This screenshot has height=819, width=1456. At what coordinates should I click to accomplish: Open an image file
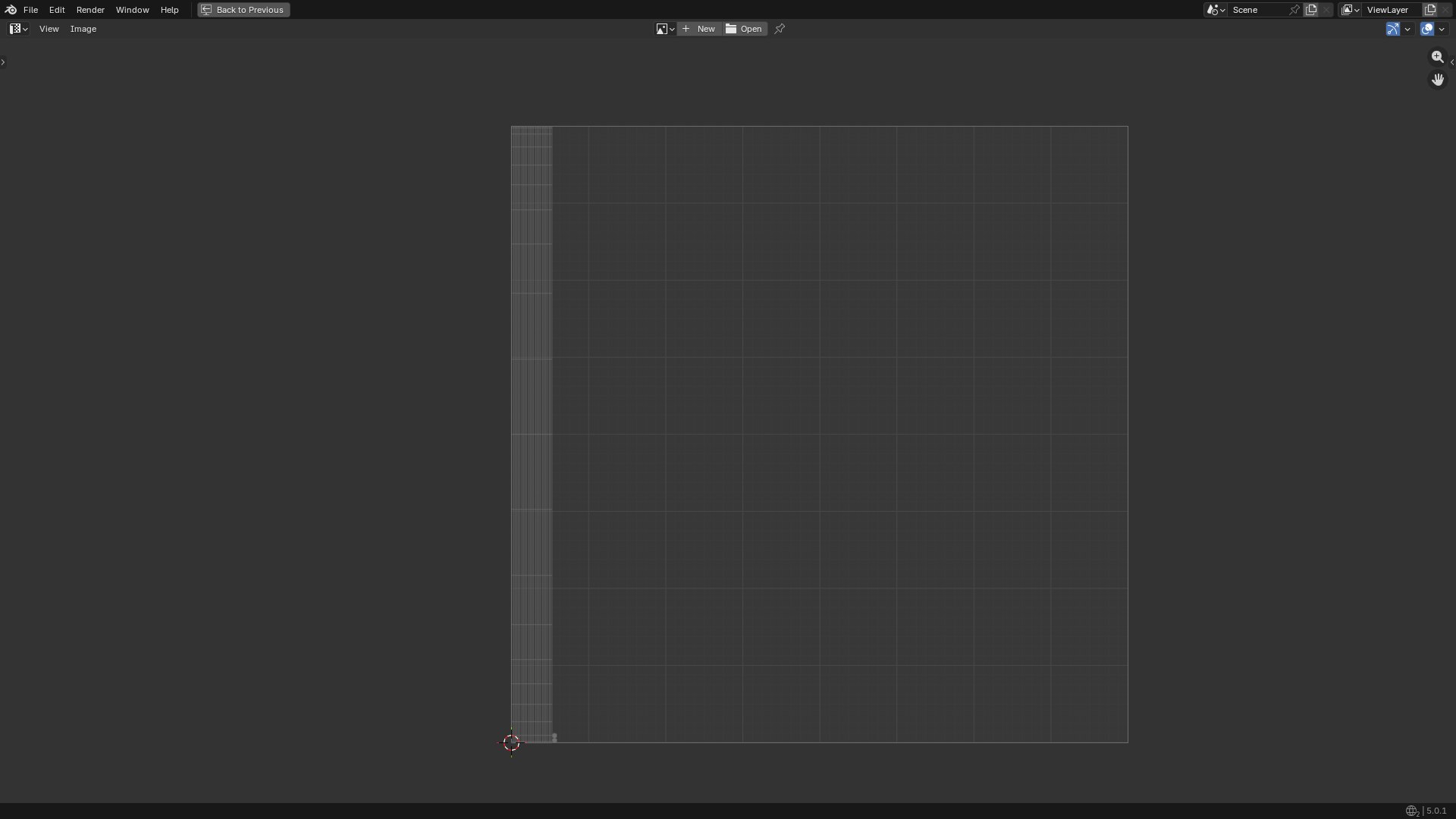[x=745, y=29]
